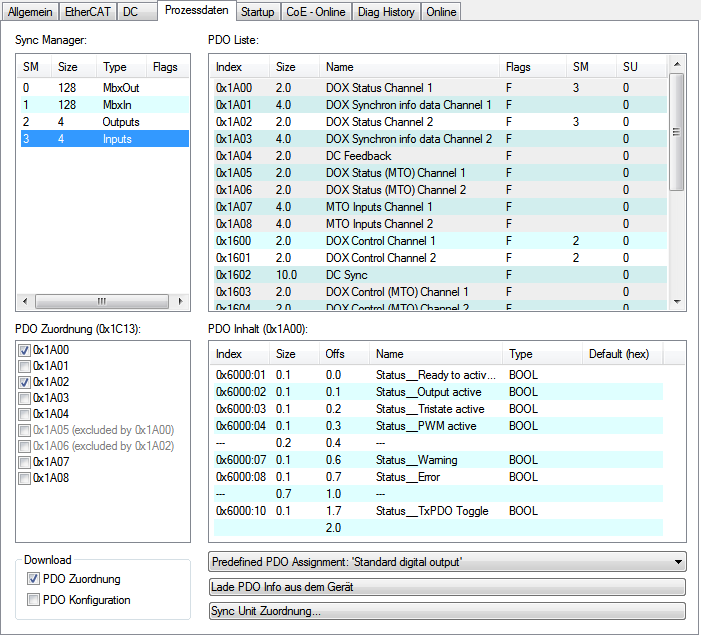
Task: Select the Inputs row in Sync Manager
Action: pyautogui.click(x=105, y=139)
